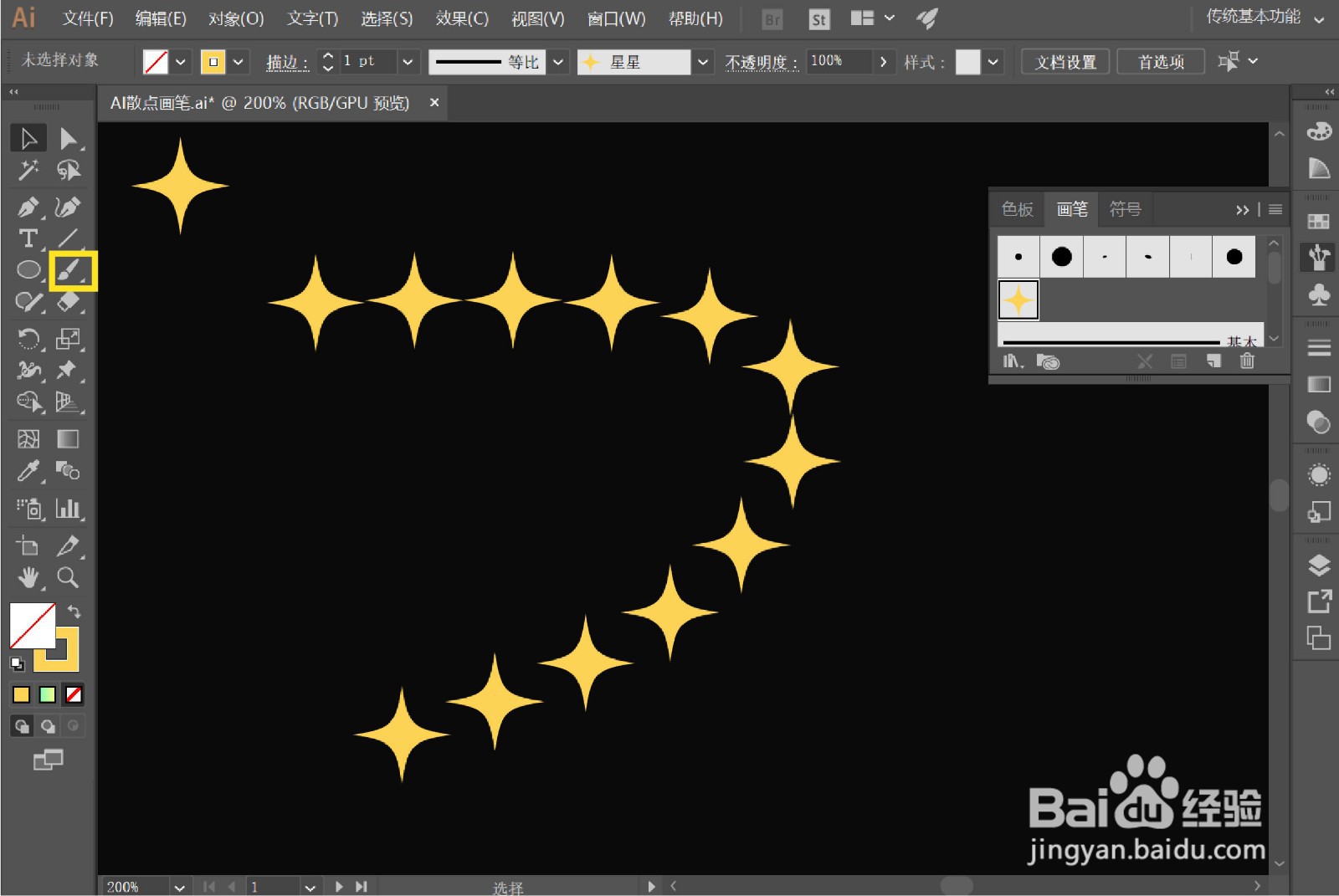Select the Selection tool arrow

28,138
